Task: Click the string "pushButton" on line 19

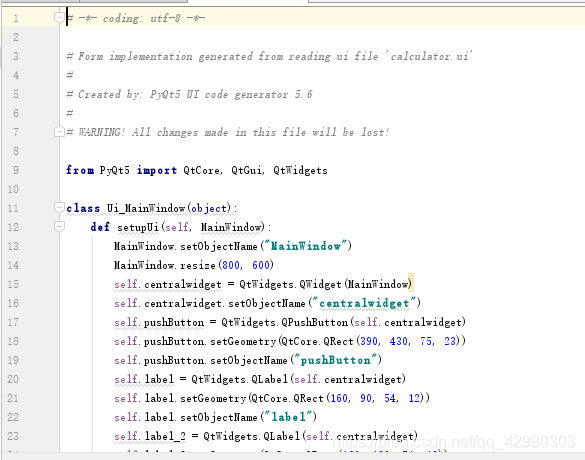Action: (x=336, y=360)
